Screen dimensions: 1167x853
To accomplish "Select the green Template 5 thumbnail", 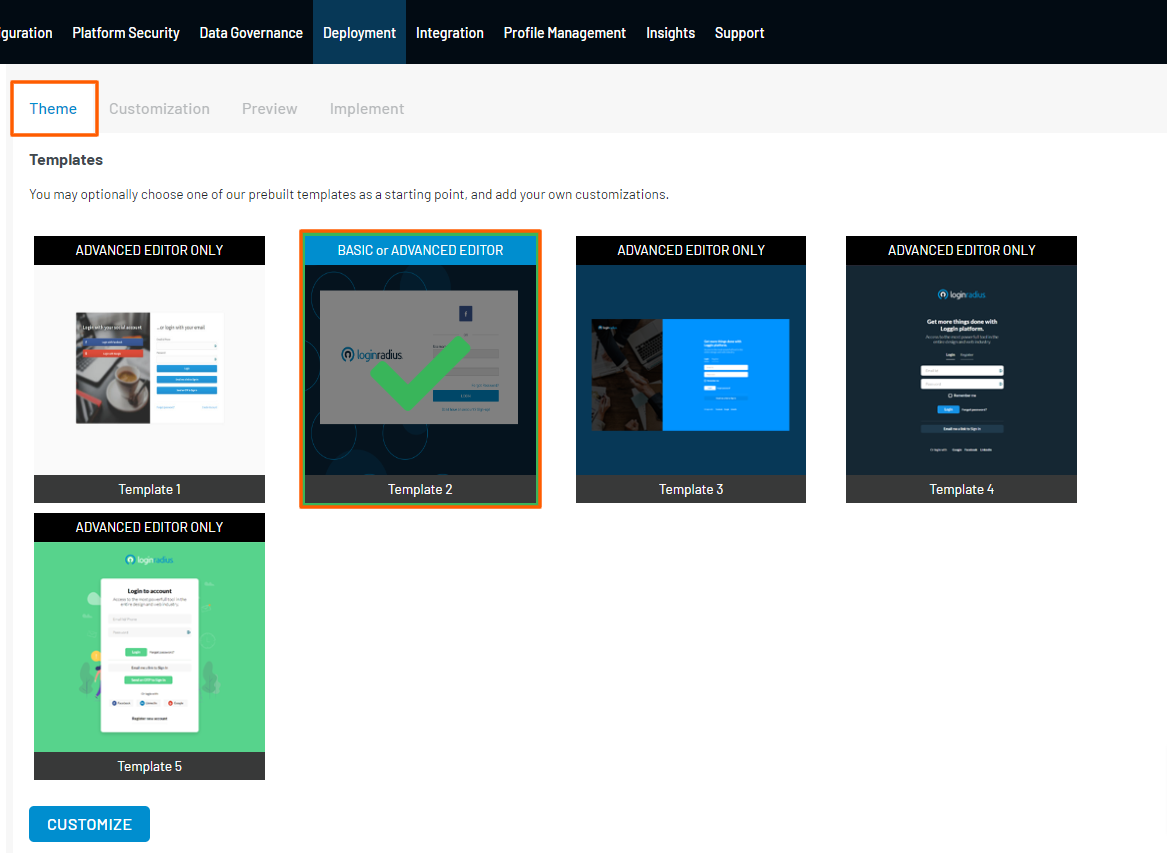I will point(149,646).
